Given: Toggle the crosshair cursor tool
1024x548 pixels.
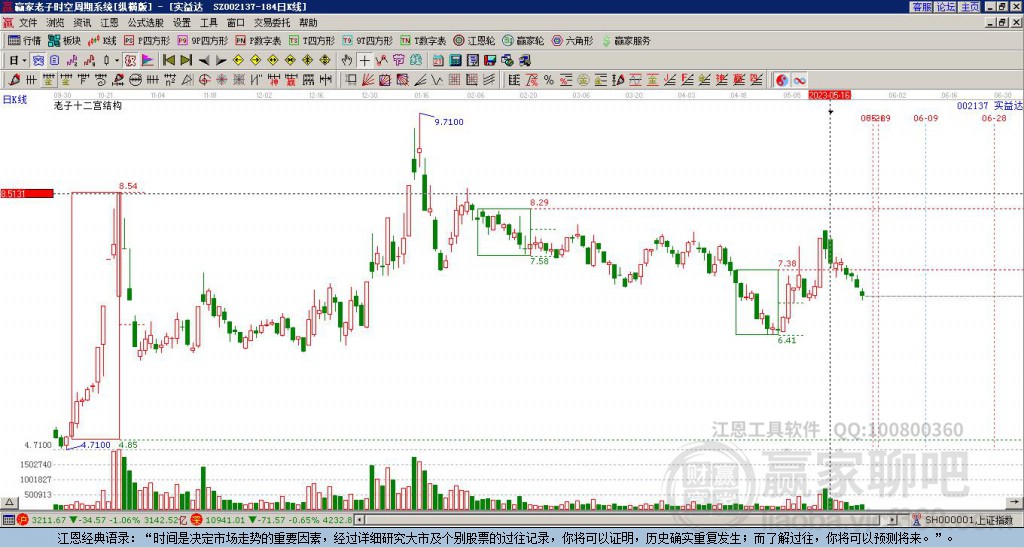Looking at the screenshot, I should (364, 61).
